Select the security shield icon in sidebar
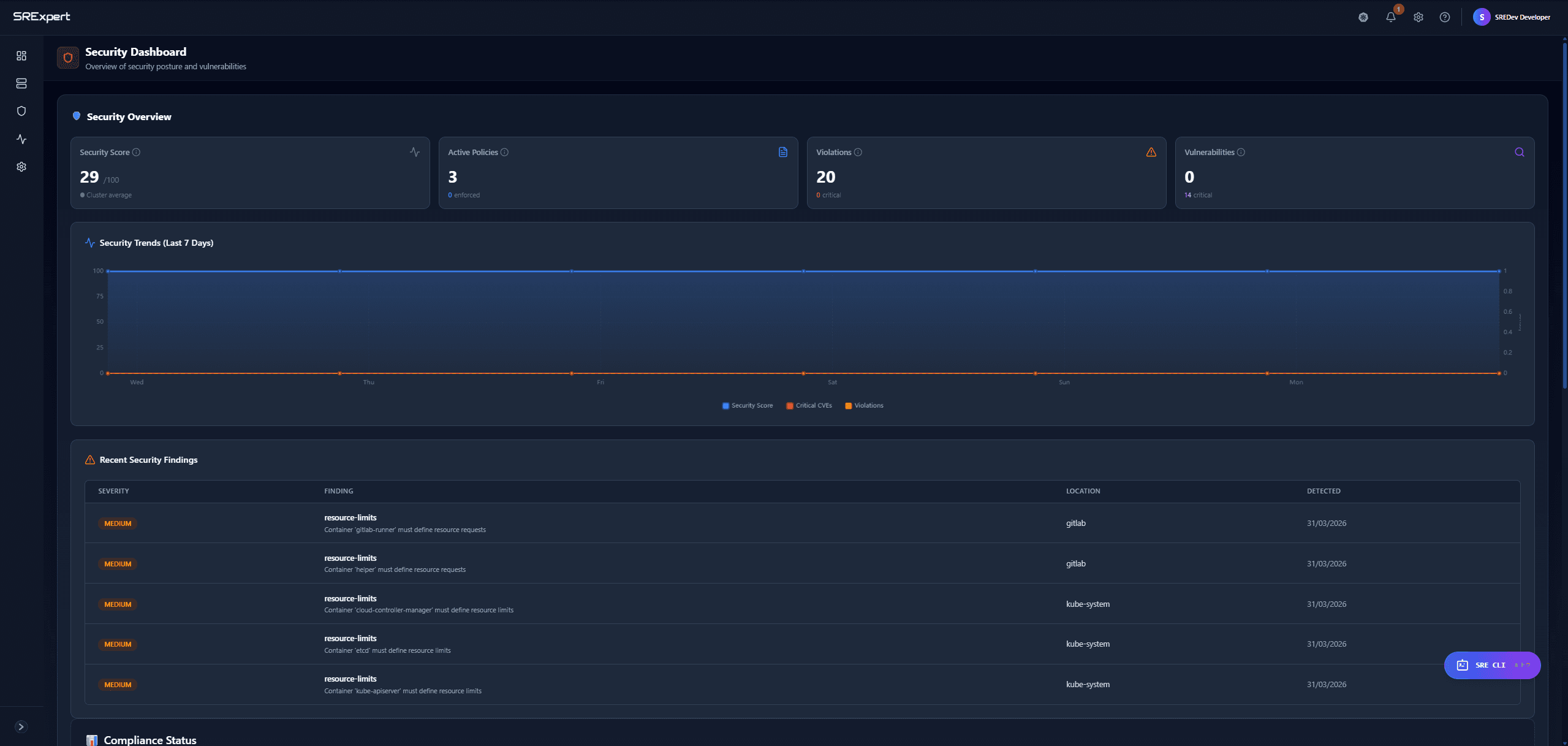 point(21,111)
